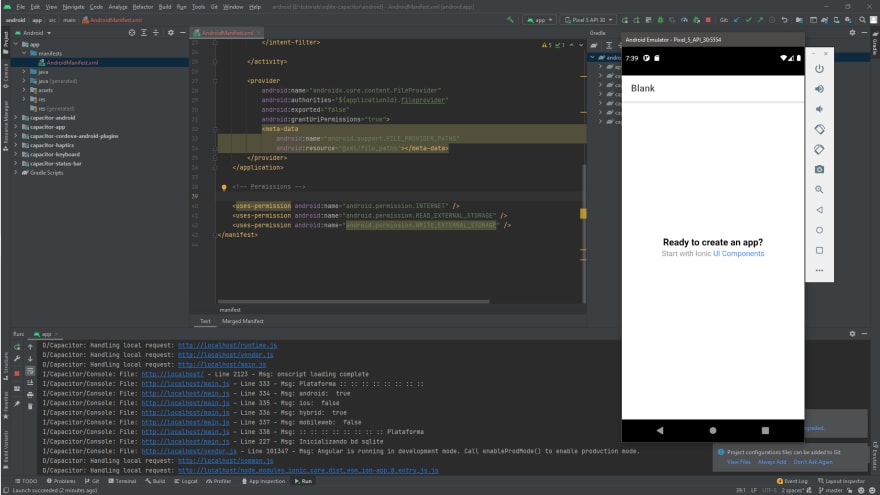880x495 pixels.
Task: Click emulator Rotate Right icon
Action: [x=819, y=149]
